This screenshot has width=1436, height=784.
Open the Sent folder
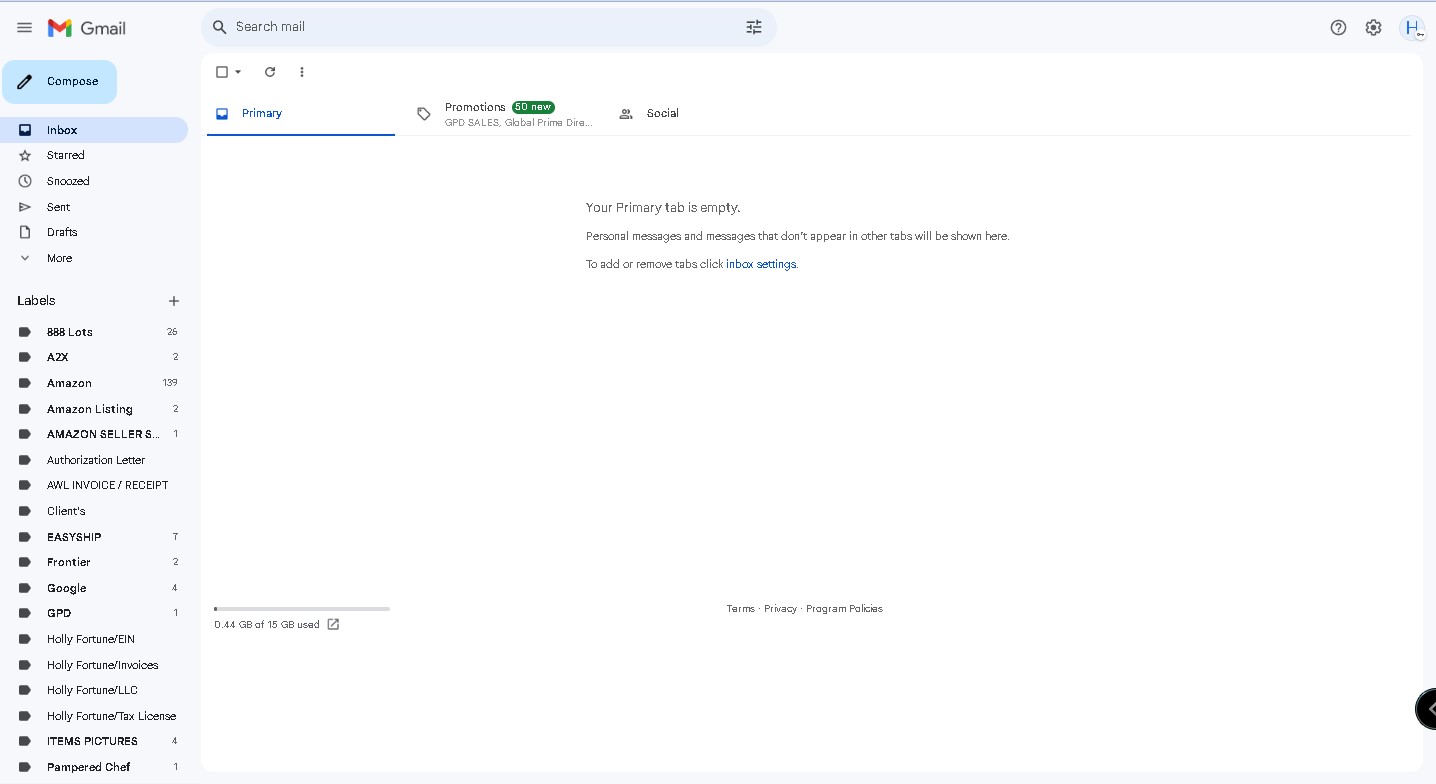(94, 207)
